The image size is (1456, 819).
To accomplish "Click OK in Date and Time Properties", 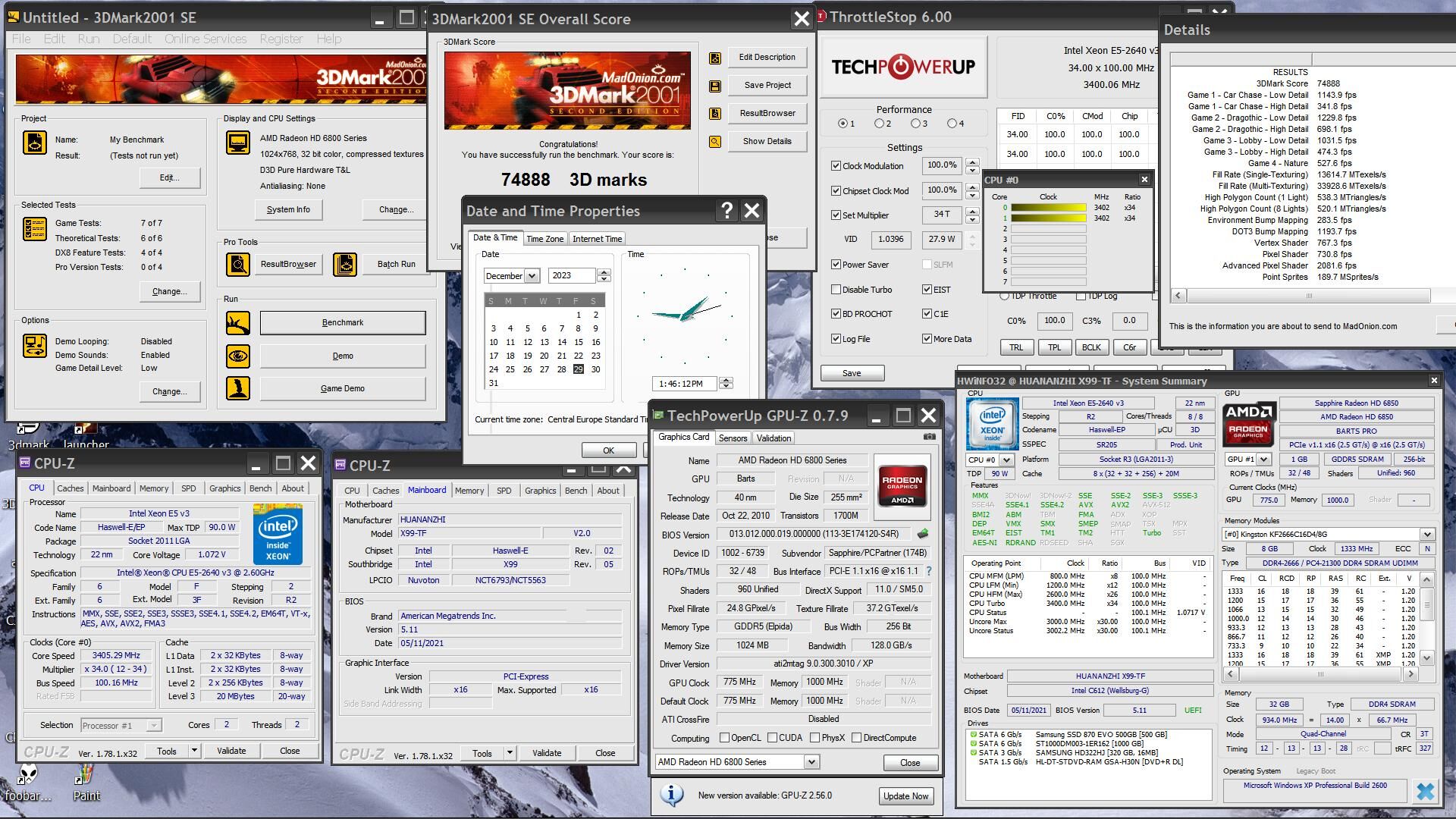I will [x=608, y=450].
